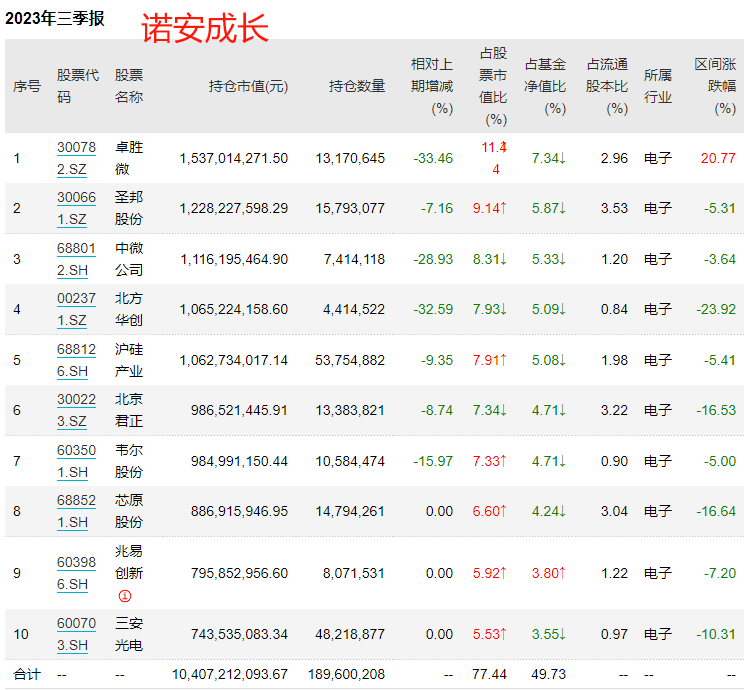Click holding value 984,991,150.44
744x690 pixels.
[x=239, y=461]
